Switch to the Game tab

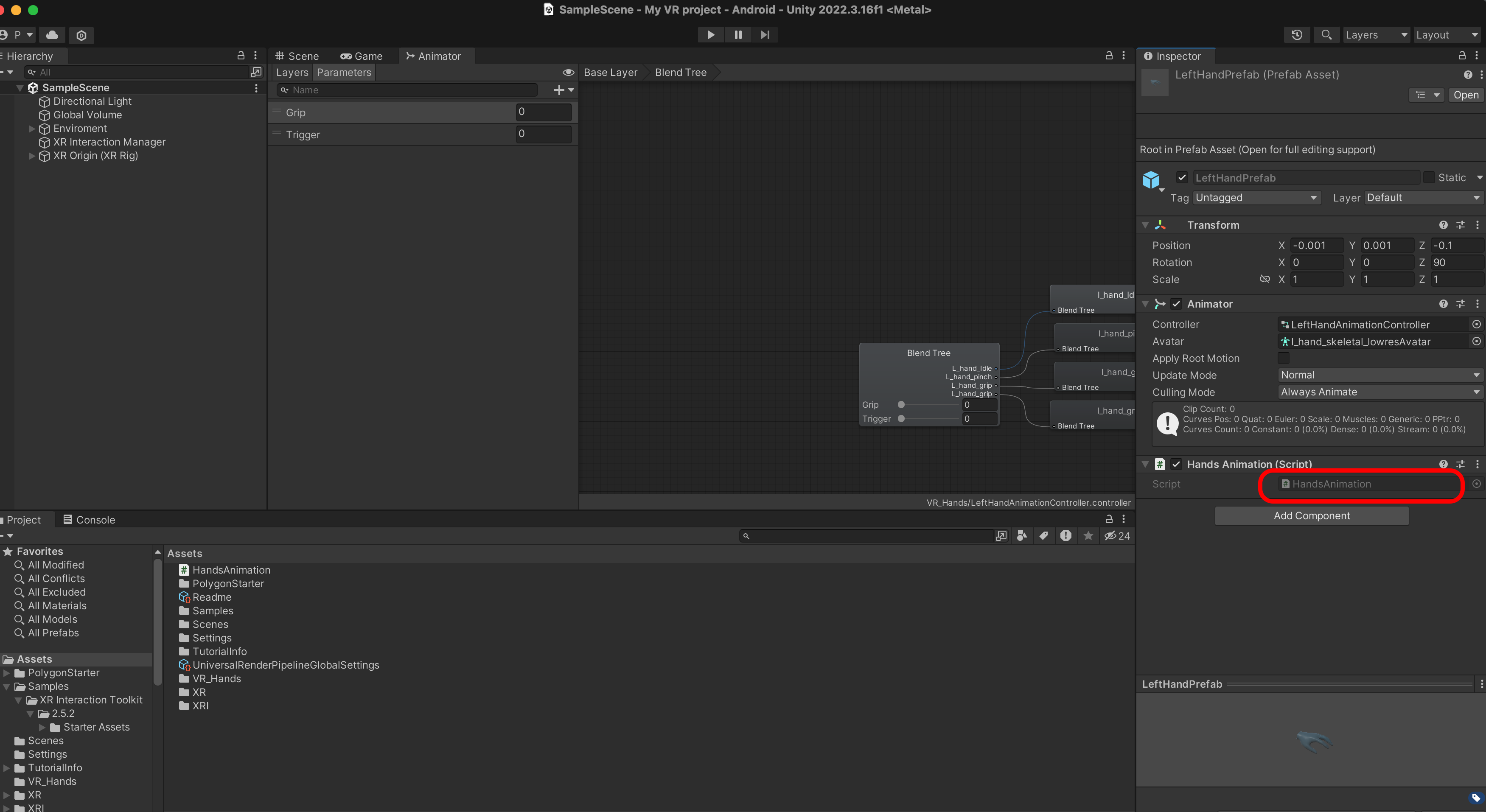pyautogui.click(x=362, y=56)
